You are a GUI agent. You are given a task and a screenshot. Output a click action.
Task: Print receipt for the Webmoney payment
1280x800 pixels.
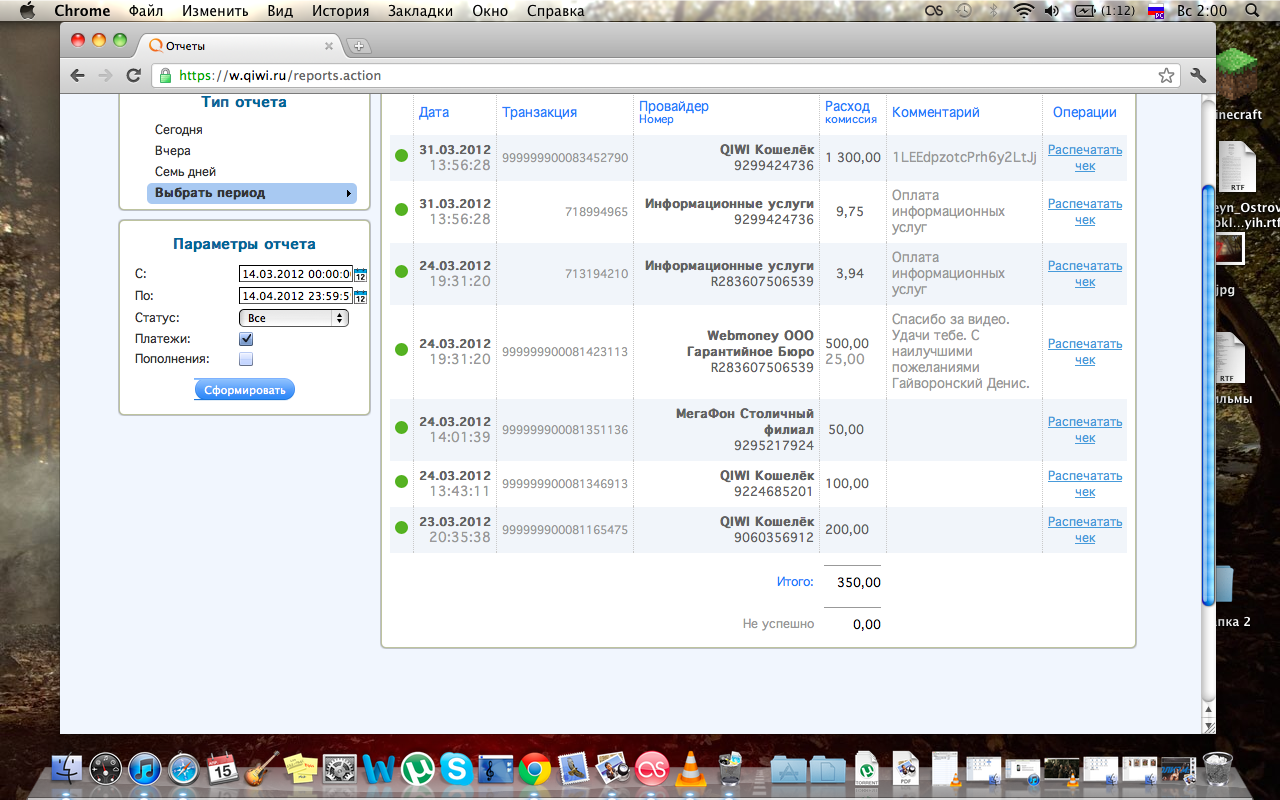(1085, 352)
